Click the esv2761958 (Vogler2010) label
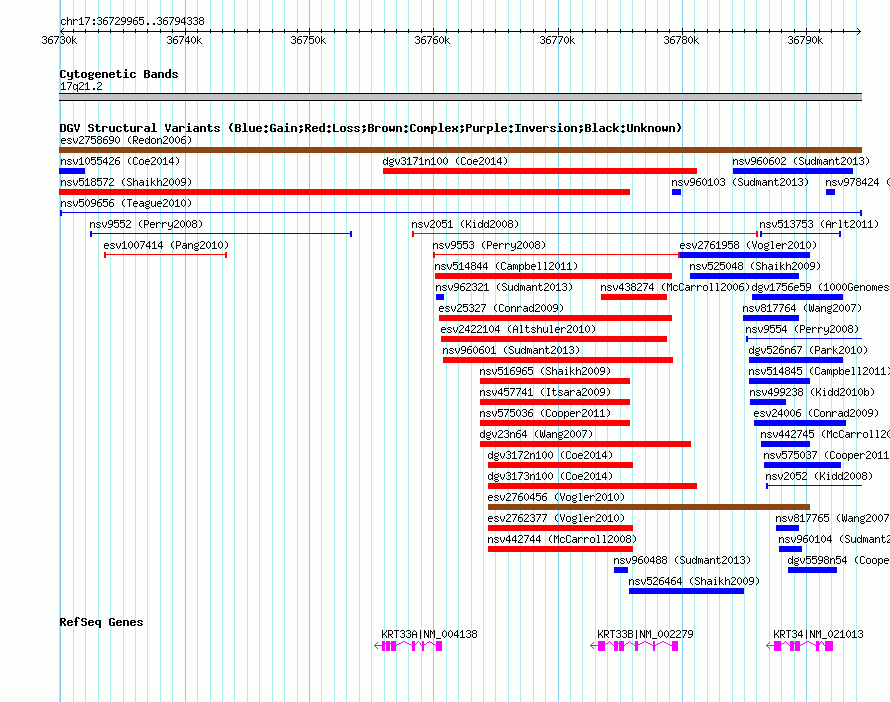The width and height of the screenshot is (890, 702). (748, 245)
